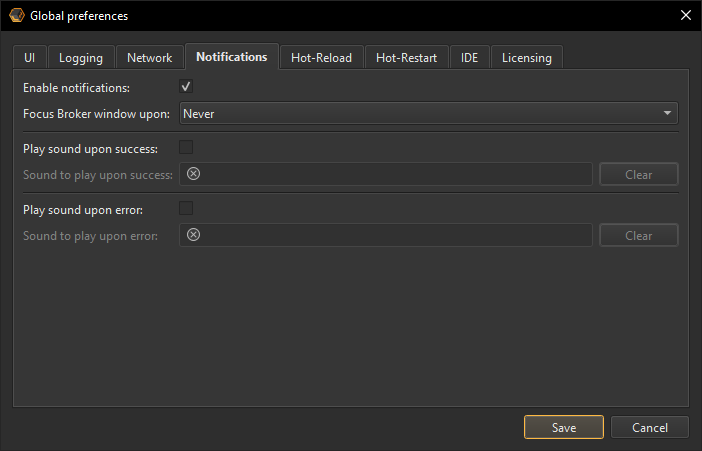Close the Global preferences dialog
The height and width of the screenshot is (451, 702).
(685, 15)
